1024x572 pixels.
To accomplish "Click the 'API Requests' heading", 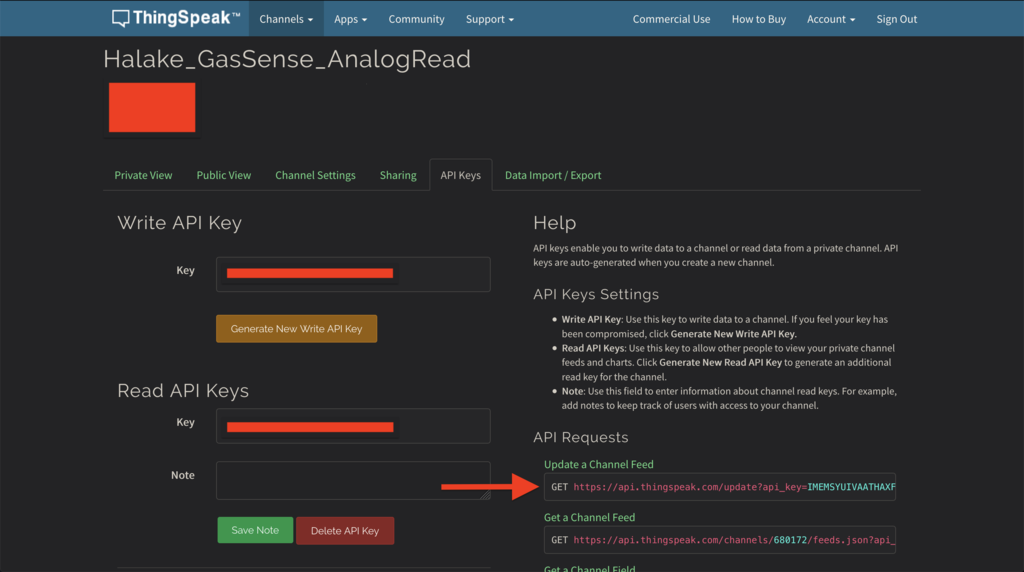I will (x=580, y=437).
